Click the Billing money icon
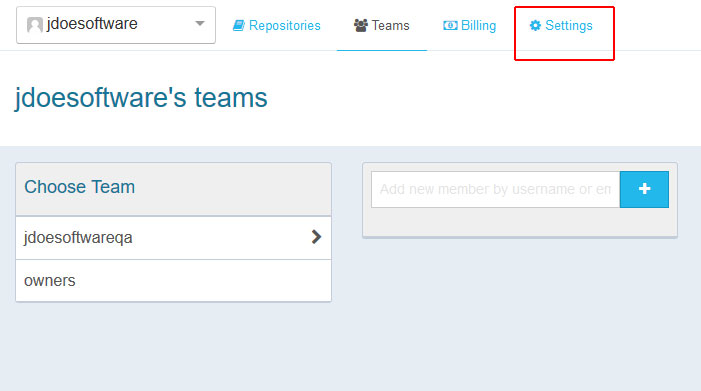This screenshot has width=701, height=391. click(x=450, y=25)
